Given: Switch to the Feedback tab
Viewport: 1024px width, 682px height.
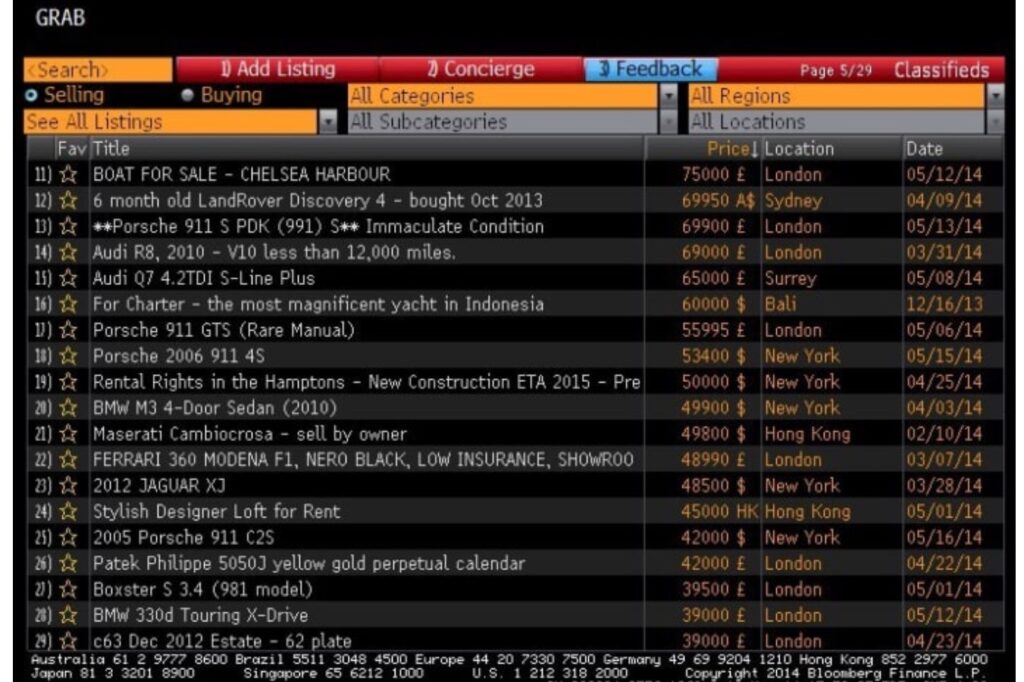Looking at the screenshot, I should tap(648, 69).
